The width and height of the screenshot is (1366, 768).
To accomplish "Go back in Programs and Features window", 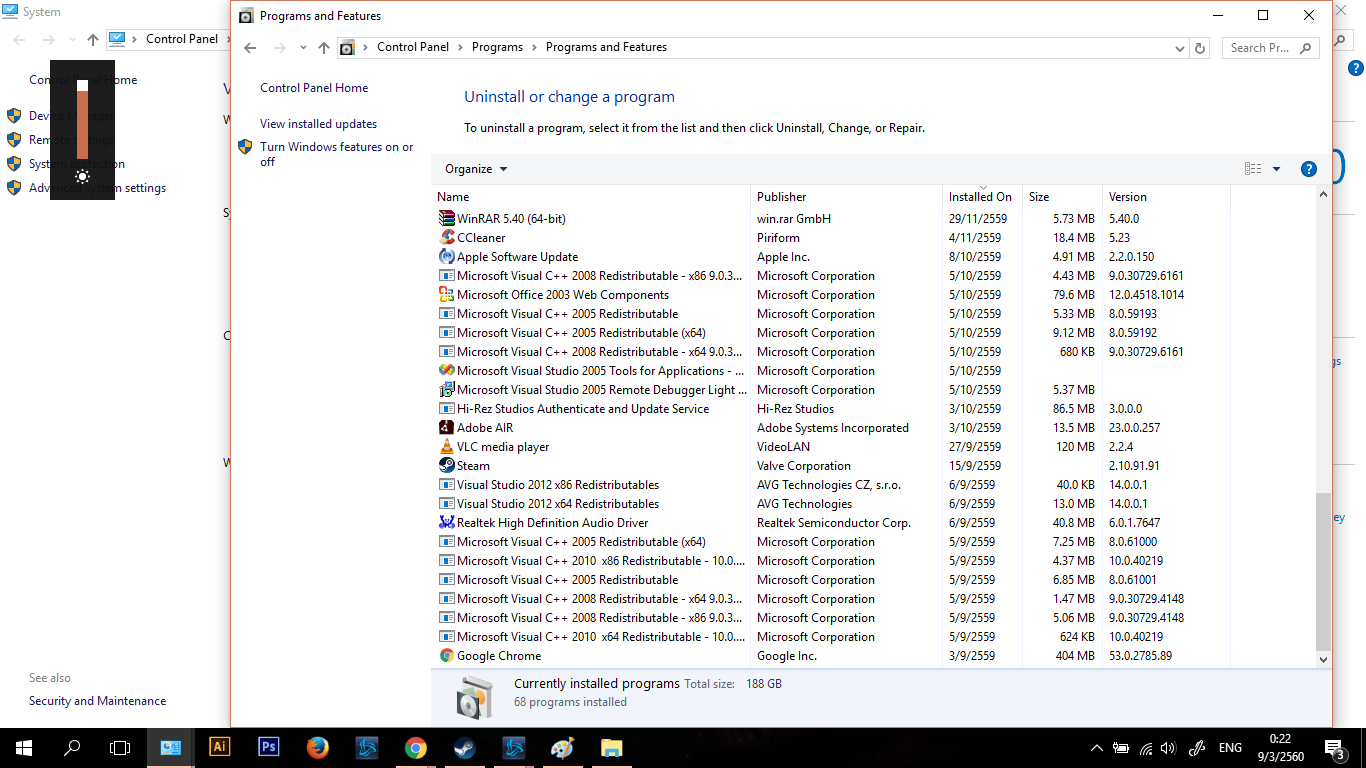I will click(x=250, y=48).
